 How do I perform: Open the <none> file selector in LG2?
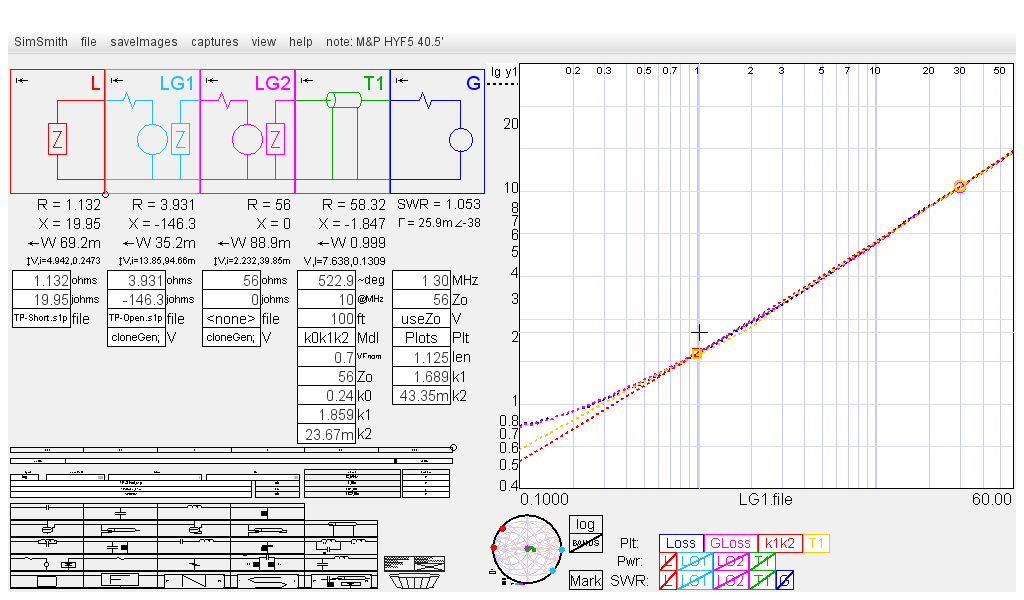pos(231,319)
